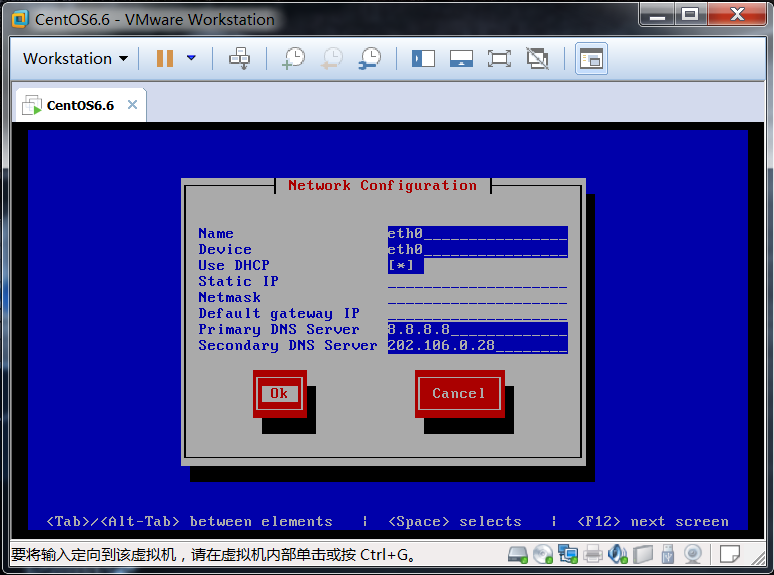This screenshot has width=774, height=575.
Task: Click the Secondary DNS Server label
Action: (x=288, y=345)
